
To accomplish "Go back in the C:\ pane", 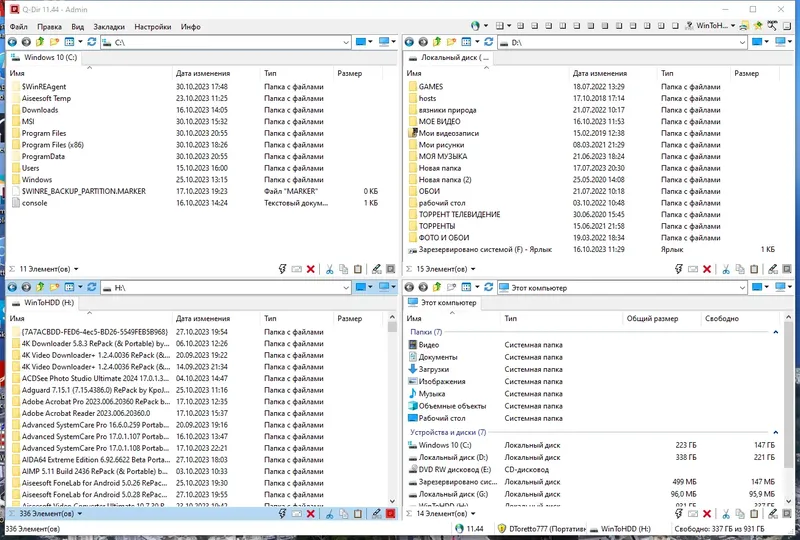I will [12, 42].
